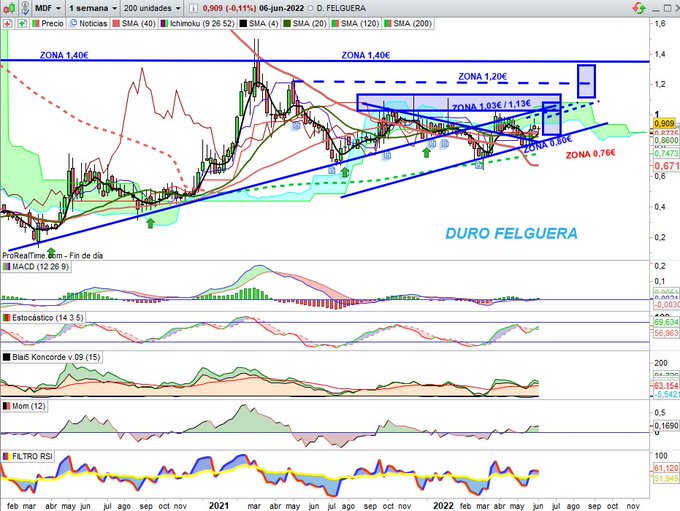Click the 63,154 Koncorde value label
Image resolution: width=680 pixels, height=511 pixels.
click(666, 386)
